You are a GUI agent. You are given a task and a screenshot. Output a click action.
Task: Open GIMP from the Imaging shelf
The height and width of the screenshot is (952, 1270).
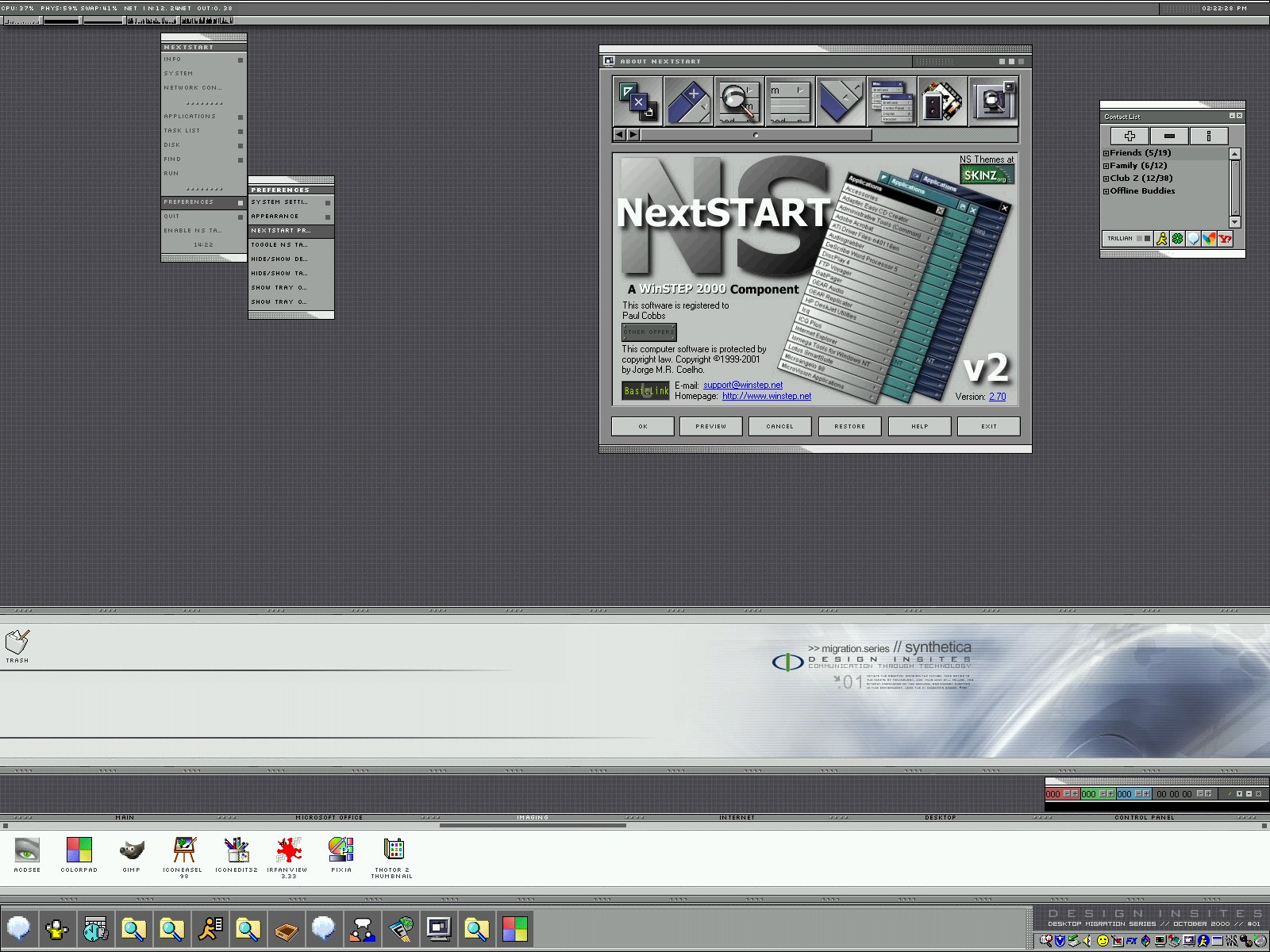(x=132, y=855)
